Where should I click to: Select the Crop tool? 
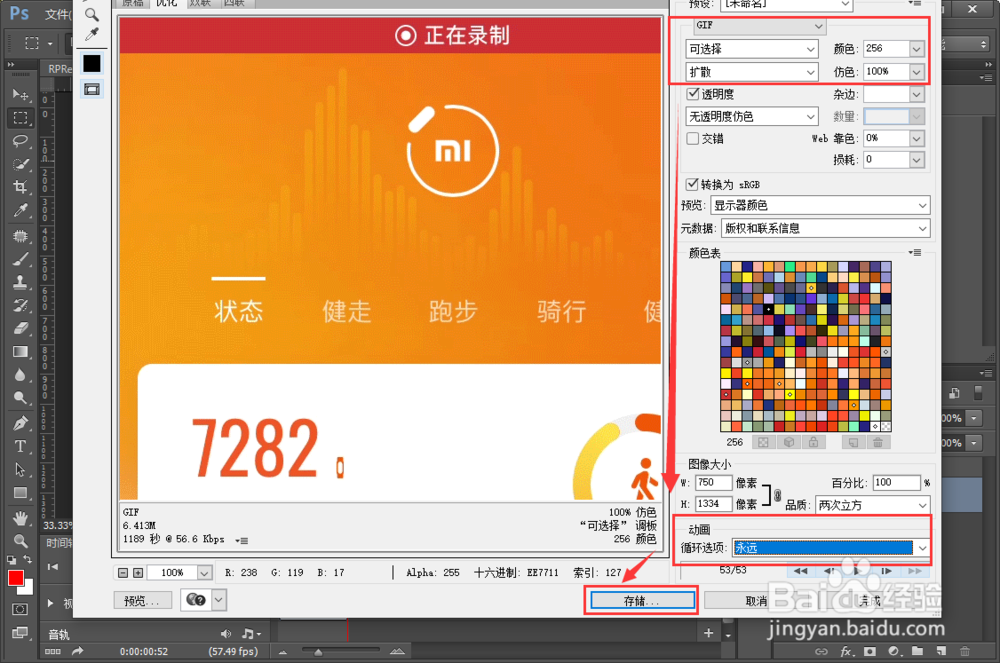(20, 187)
